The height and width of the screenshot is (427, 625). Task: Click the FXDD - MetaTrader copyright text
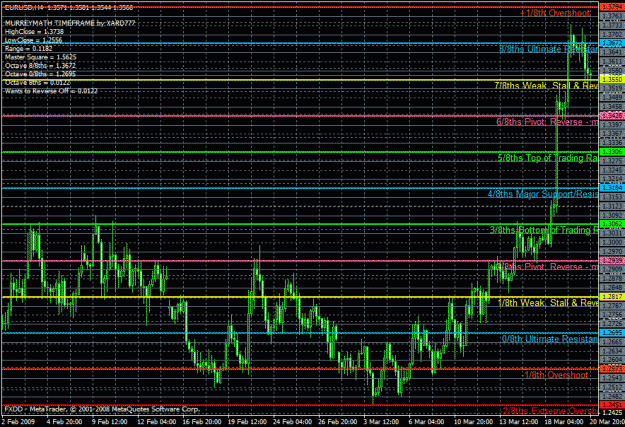click(x=102, y=409)
